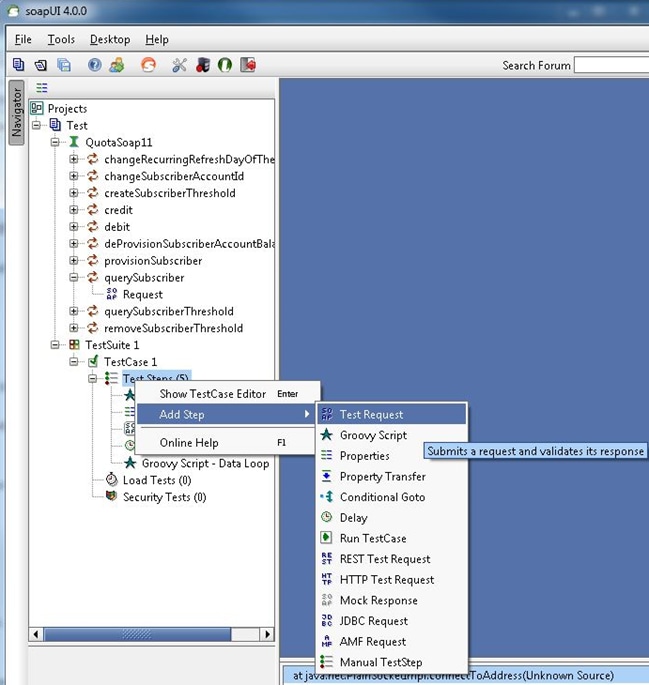Collapse the Test Steps (5) node

point(93,378)
